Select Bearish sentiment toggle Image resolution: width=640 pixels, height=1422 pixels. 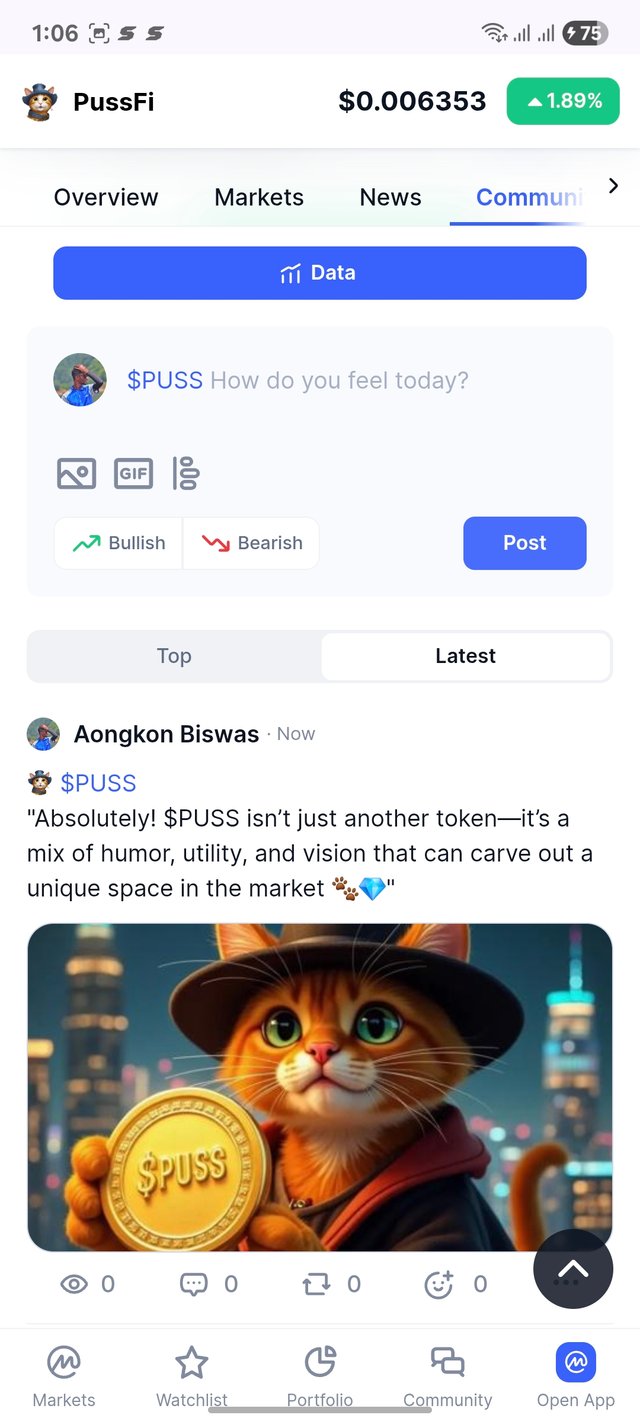coord(251,543)
